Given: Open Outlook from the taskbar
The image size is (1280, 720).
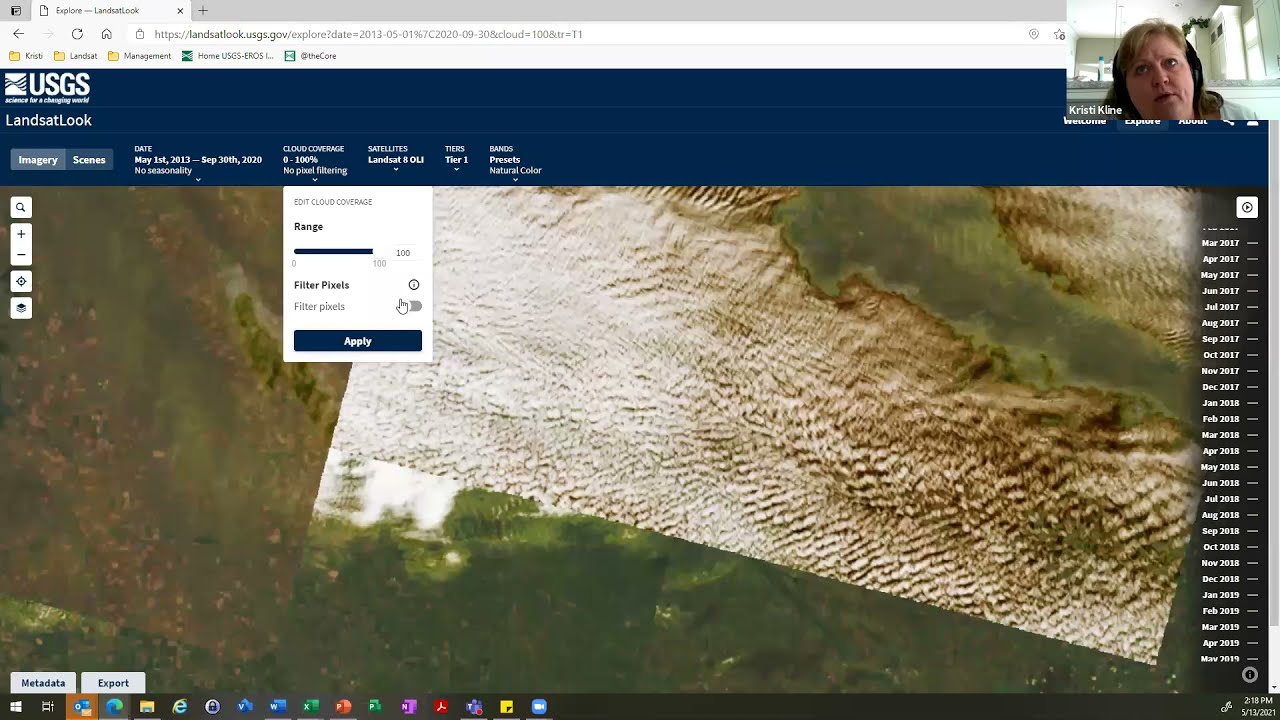Looking at the screenshot, I should click(x=82, y=707).
